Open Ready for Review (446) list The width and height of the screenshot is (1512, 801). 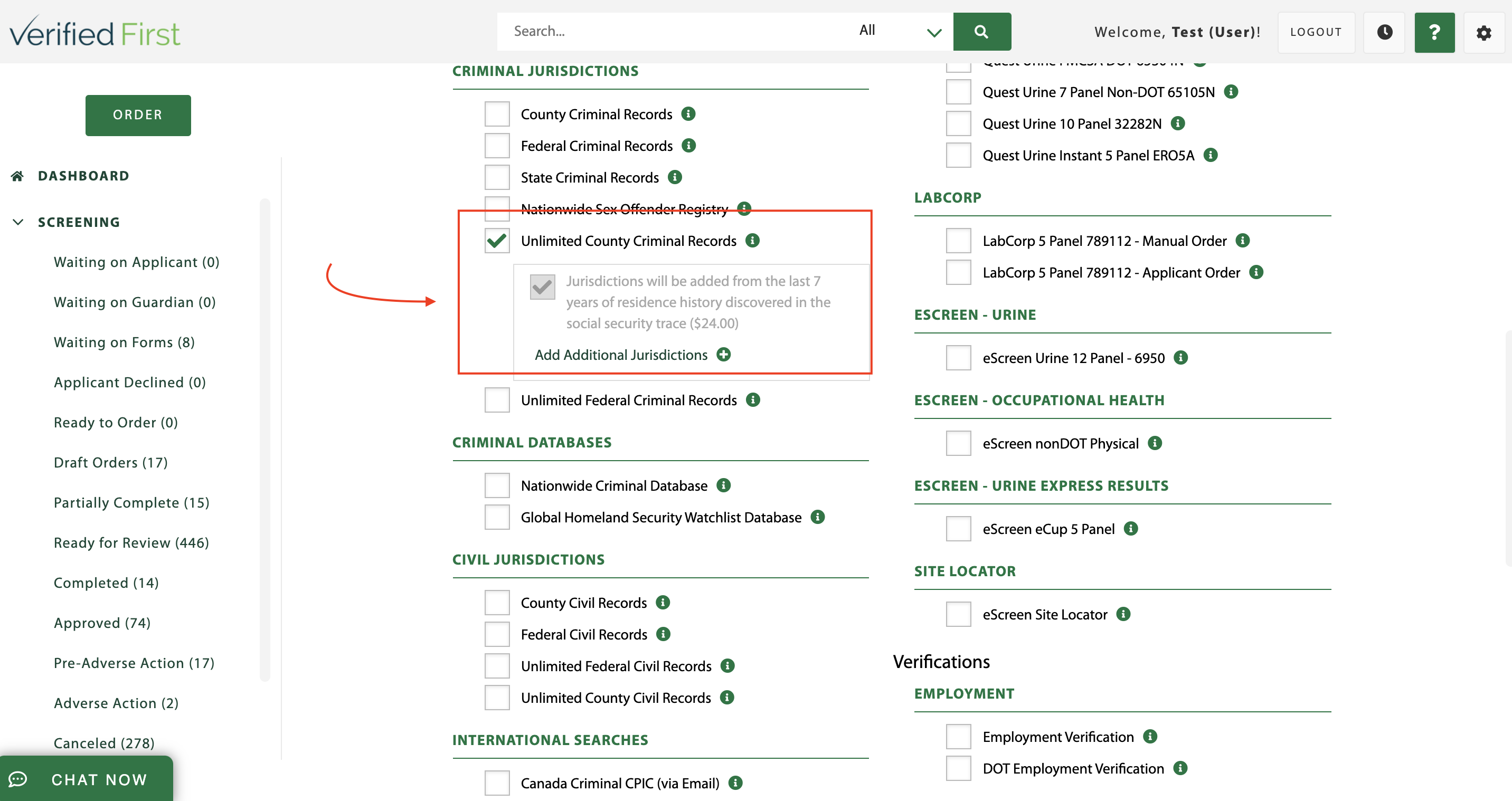pos(131,542)
